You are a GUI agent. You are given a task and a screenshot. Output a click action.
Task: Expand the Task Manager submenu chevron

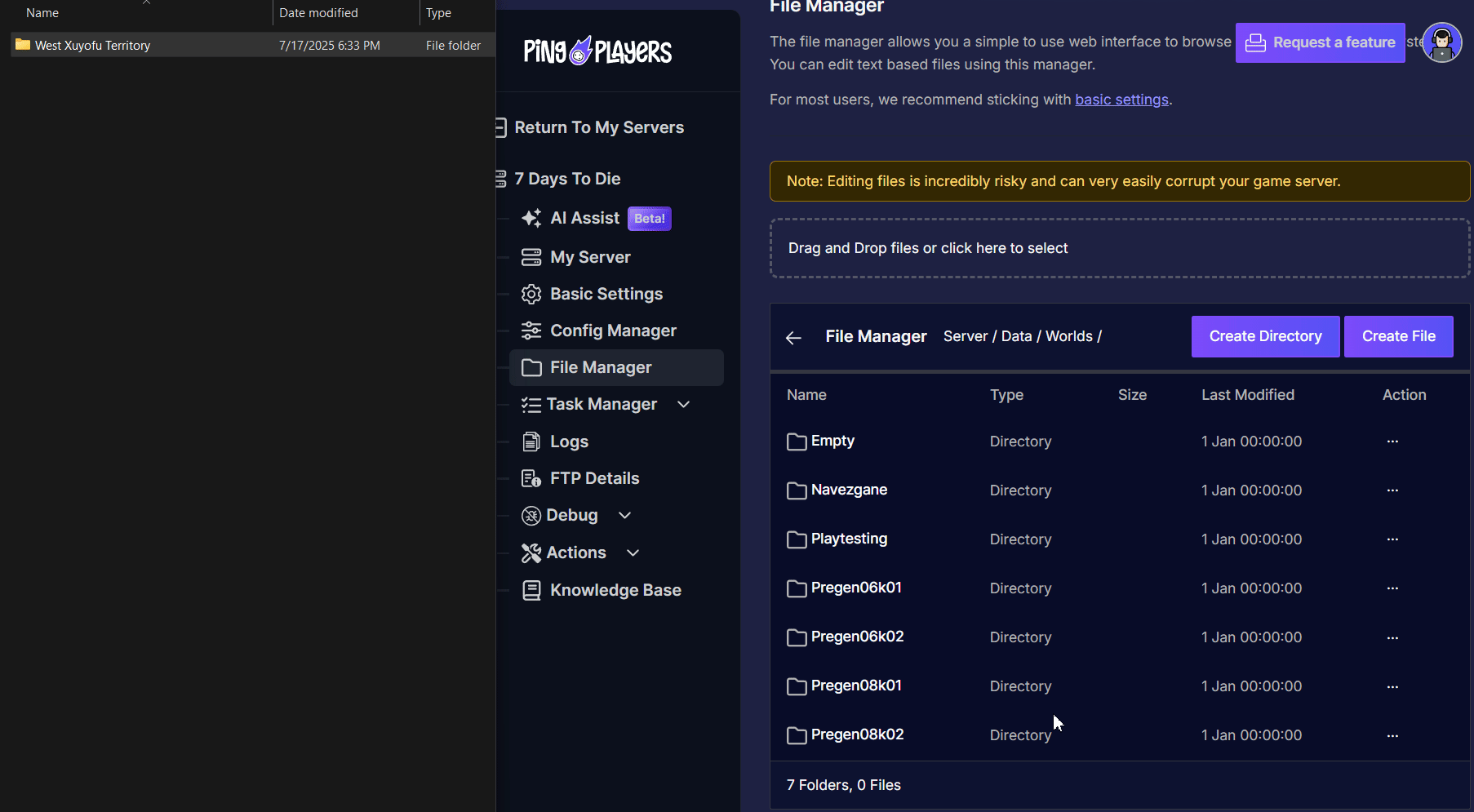click(684, 405)
